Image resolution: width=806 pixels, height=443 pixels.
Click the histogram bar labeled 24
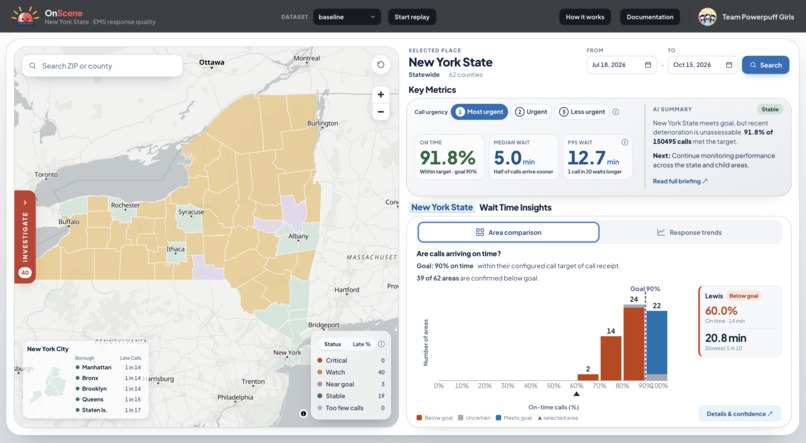tap(634, 344)
